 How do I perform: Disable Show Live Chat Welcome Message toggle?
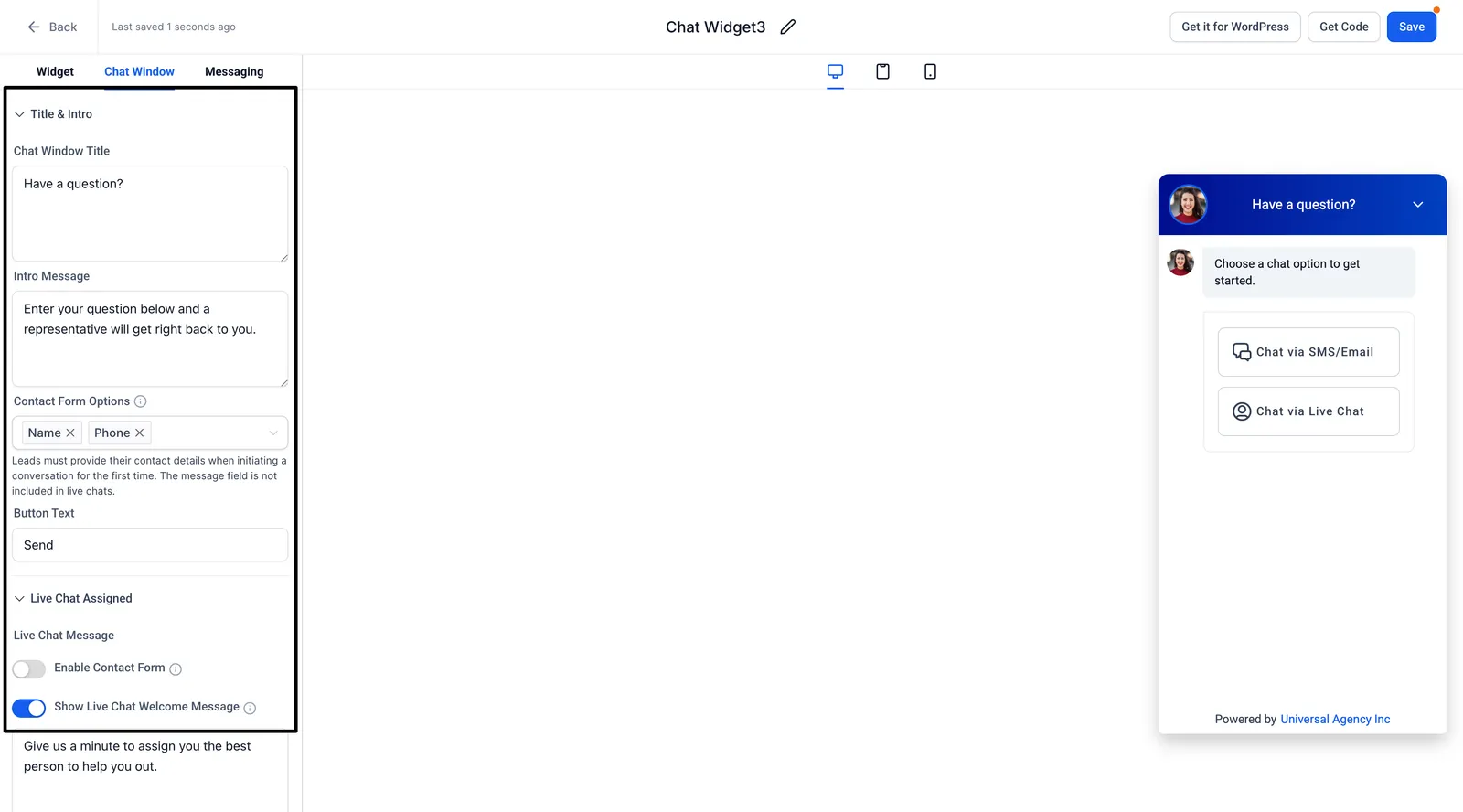(29, 708)
